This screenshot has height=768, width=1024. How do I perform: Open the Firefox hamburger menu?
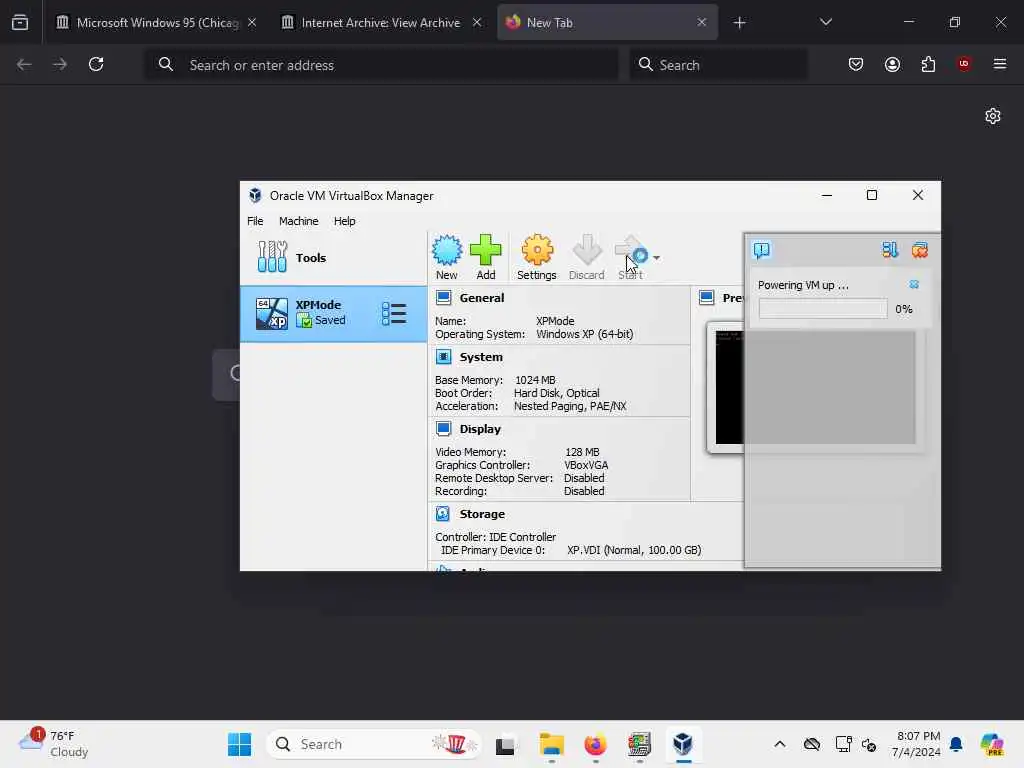click(999, 64)
